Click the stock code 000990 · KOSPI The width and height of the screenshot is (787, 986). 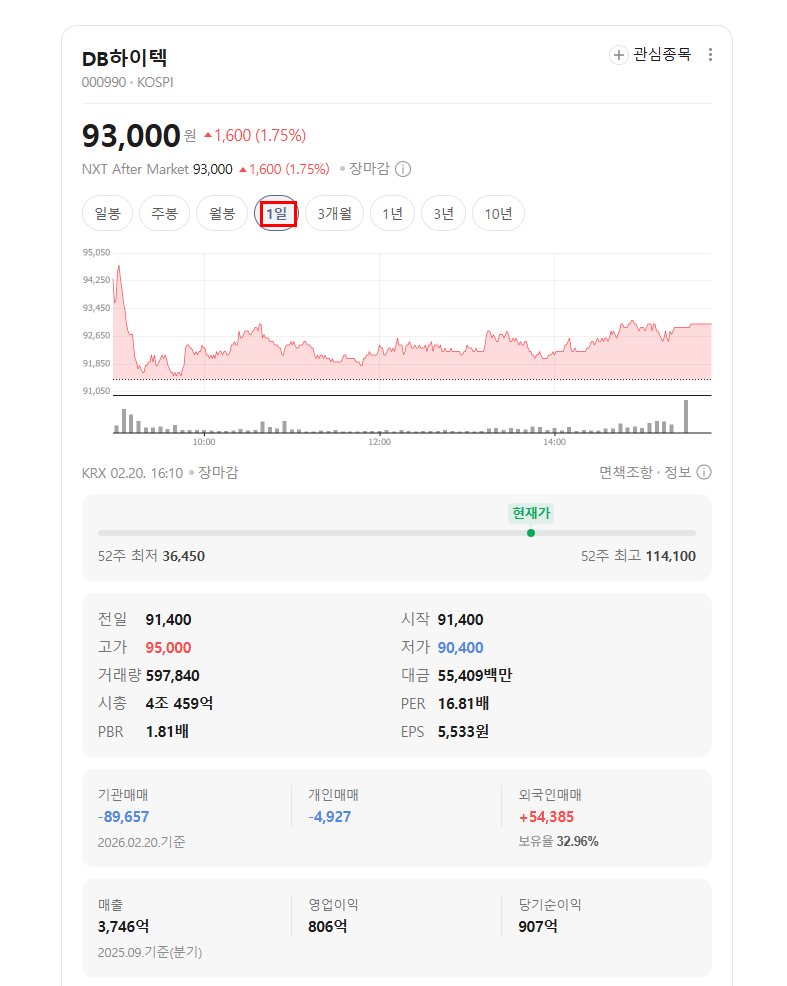128,82
